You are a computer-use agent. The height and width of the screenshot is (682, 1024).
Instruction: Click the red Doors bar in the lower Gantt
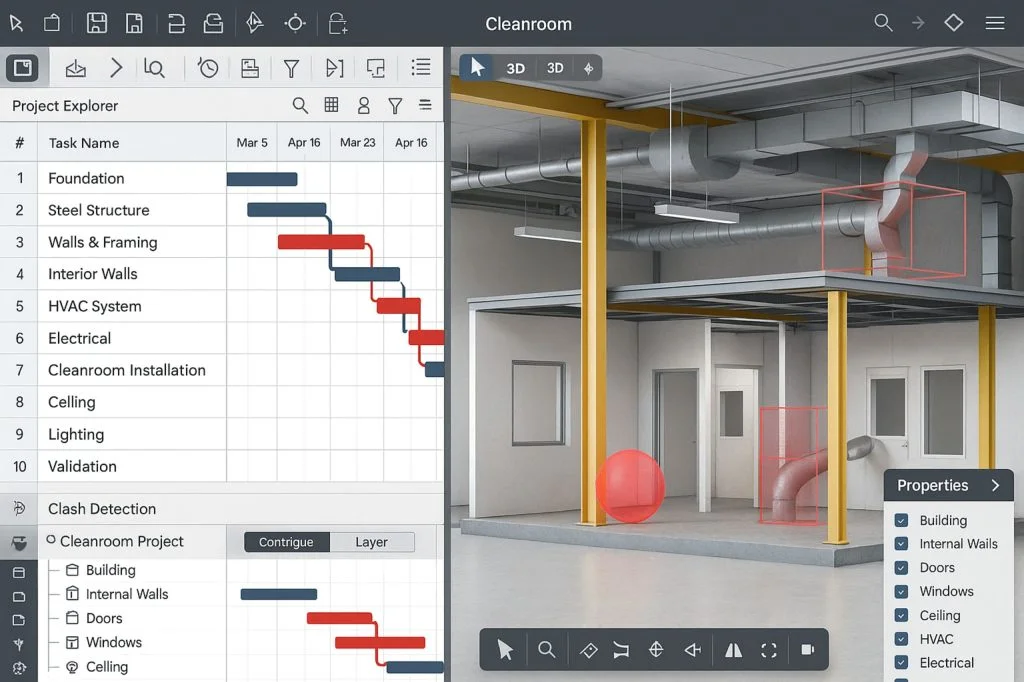[x=340, y=618]
